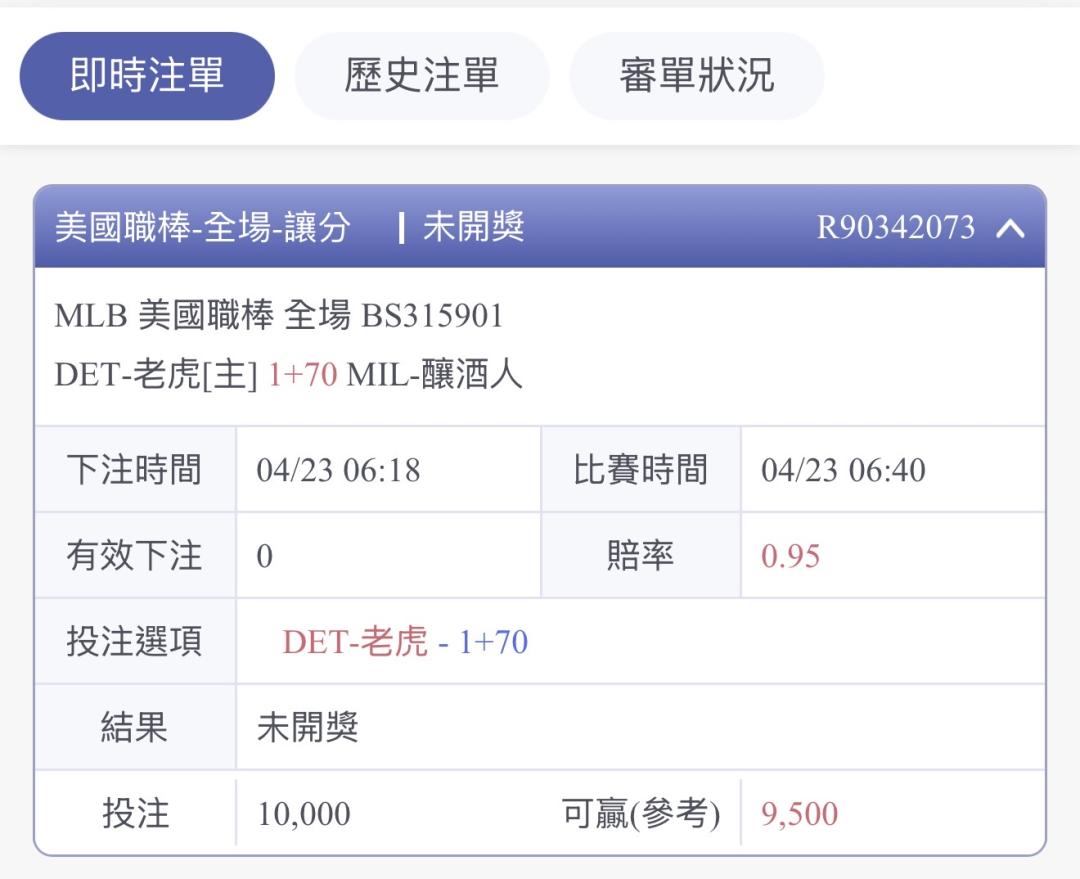Click the 可贏(參考) label

click(x=641, y=814)
